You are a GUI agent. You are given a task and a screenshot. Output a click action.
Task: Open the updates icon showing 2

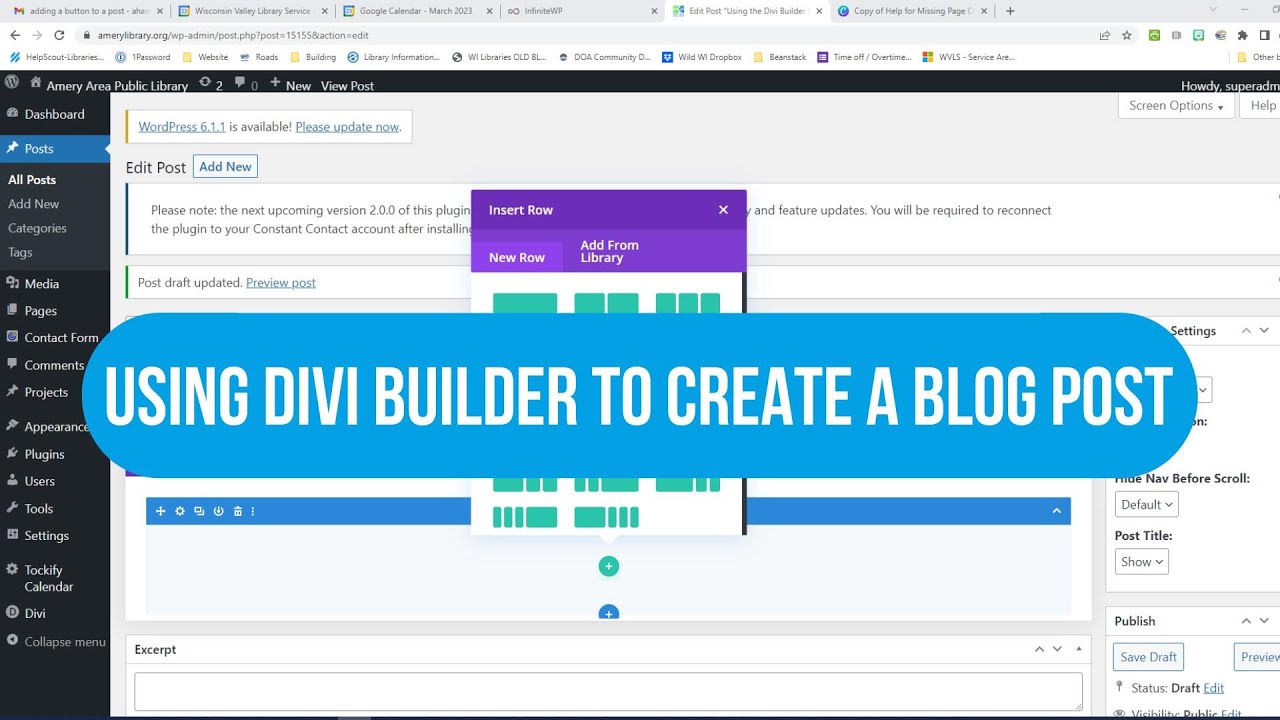click(210, 85)
